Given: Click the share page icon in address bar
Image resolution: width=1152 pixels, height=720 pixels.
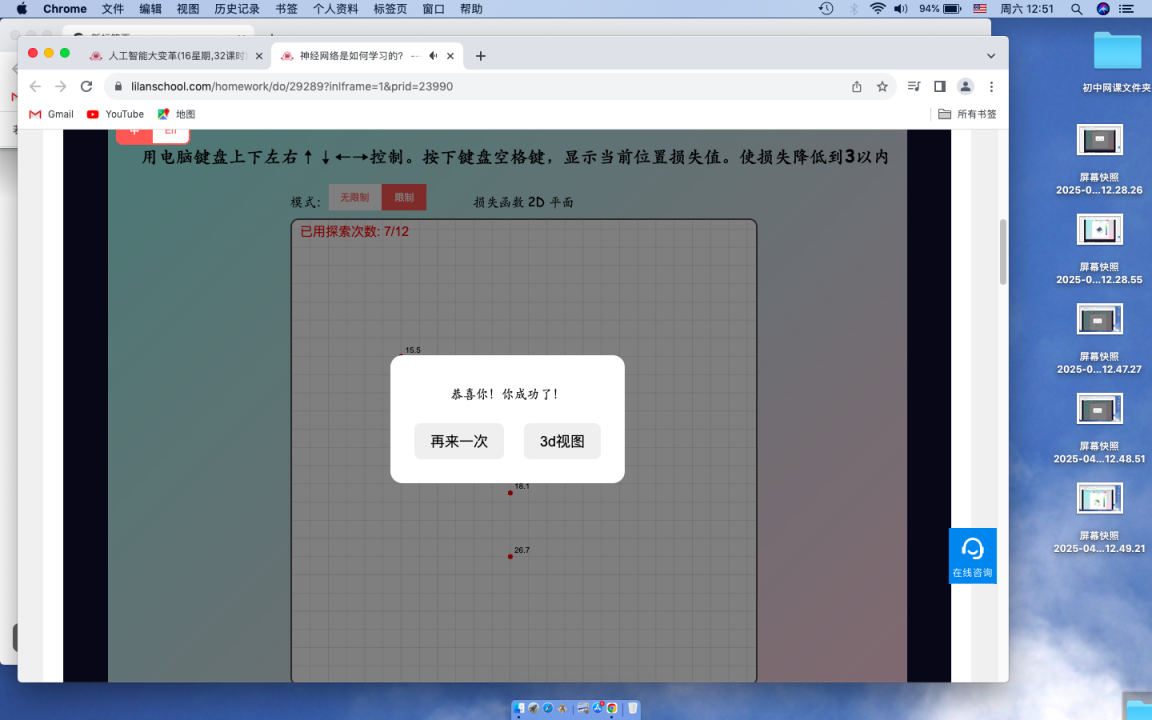Looking at the screenshot, I should (x=857, y=87).
